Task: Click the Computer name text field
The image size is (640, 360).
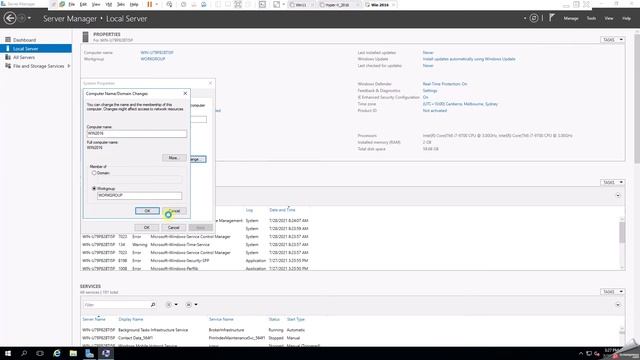Action: (137, 133)
